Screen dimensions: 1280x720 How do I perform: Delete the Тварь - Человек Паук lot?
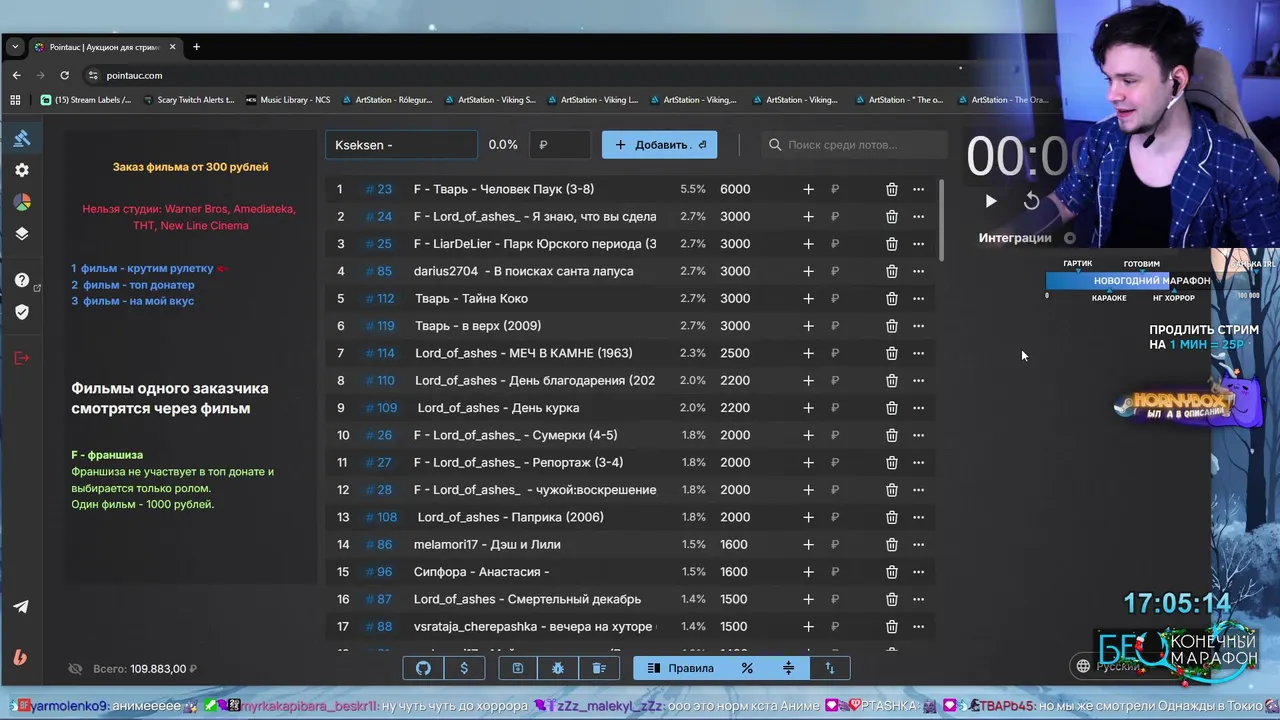[891, 189]
